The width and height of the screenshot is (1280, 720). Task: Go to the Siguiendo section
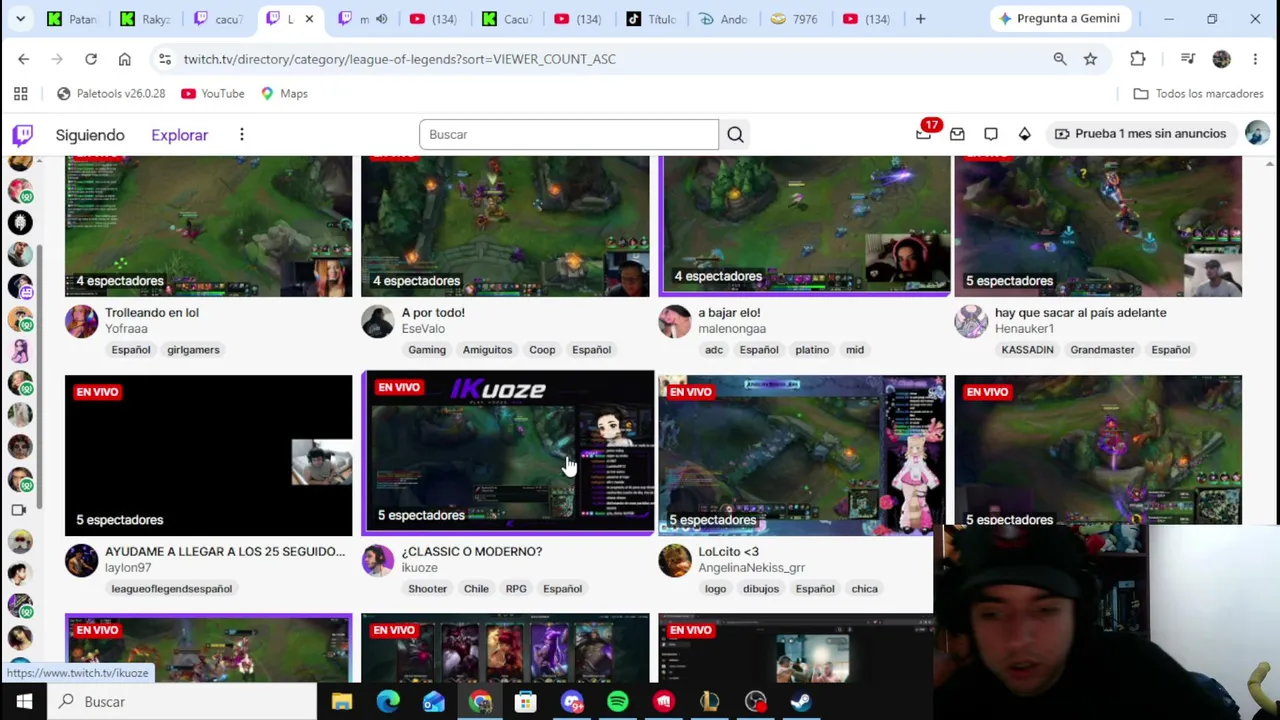(x=90, y=135)
